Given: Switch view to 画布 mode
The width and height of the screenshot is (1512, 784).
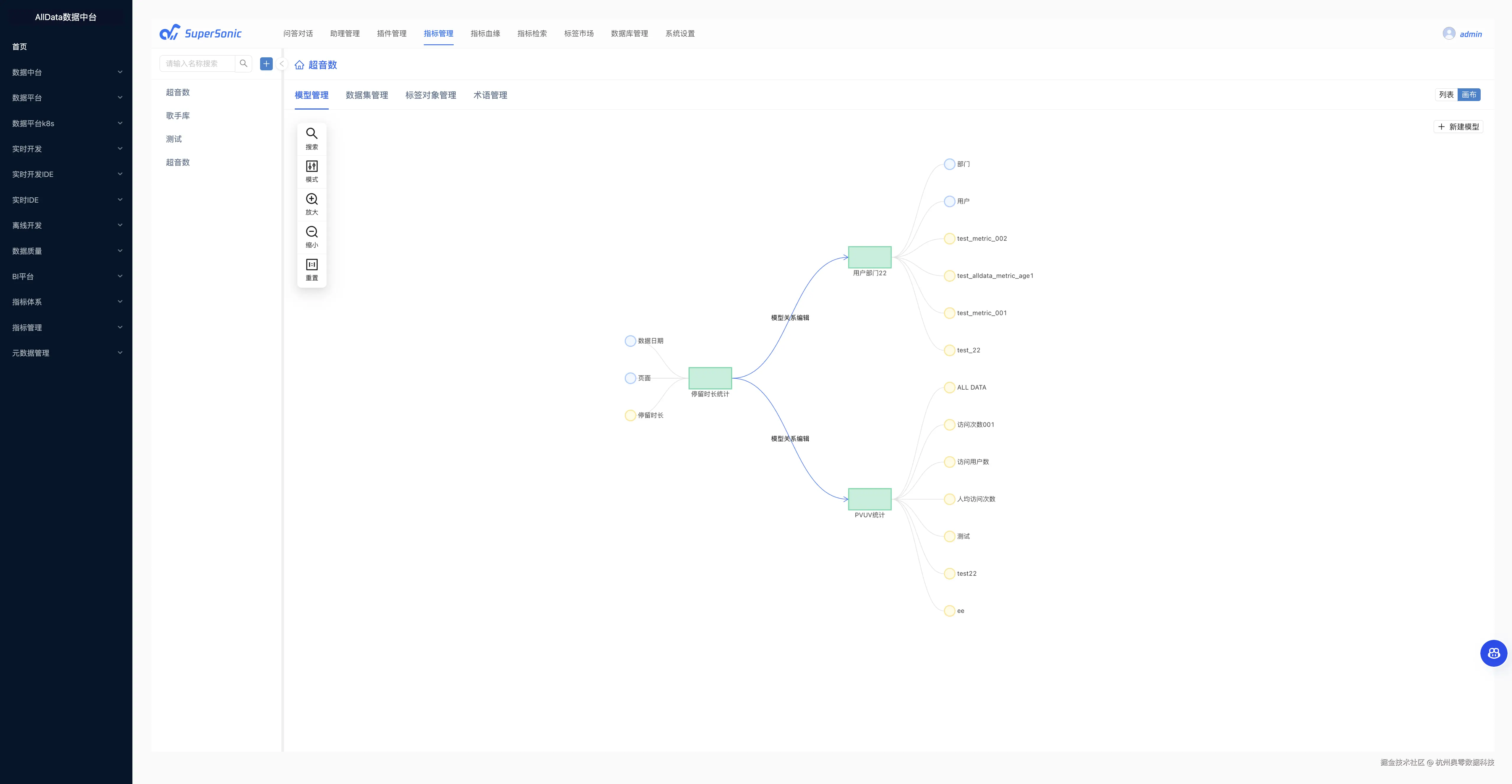Looking at the screenshot, I should (x=1469, y=95).
